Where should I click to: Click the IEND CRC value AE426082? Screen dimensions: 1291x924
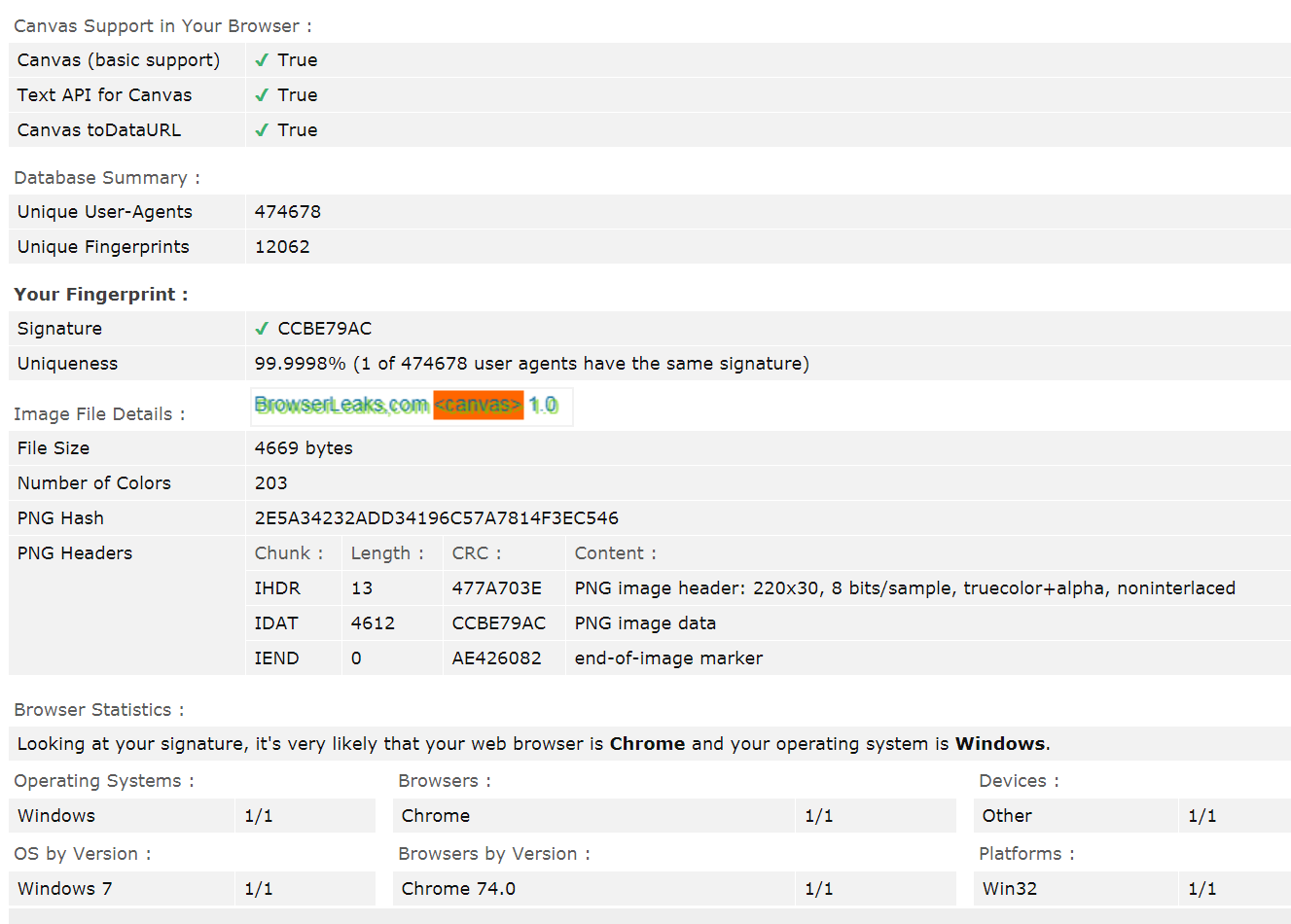(497, 658)
